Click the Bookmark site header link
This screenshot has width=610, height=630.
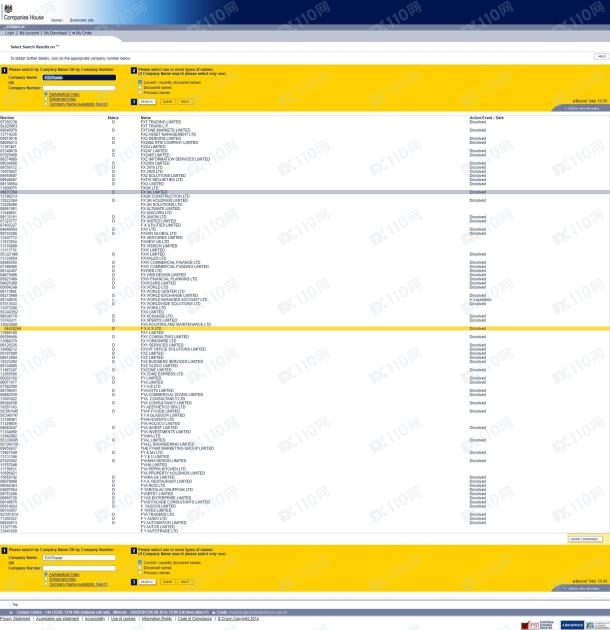tap(82, 20)
